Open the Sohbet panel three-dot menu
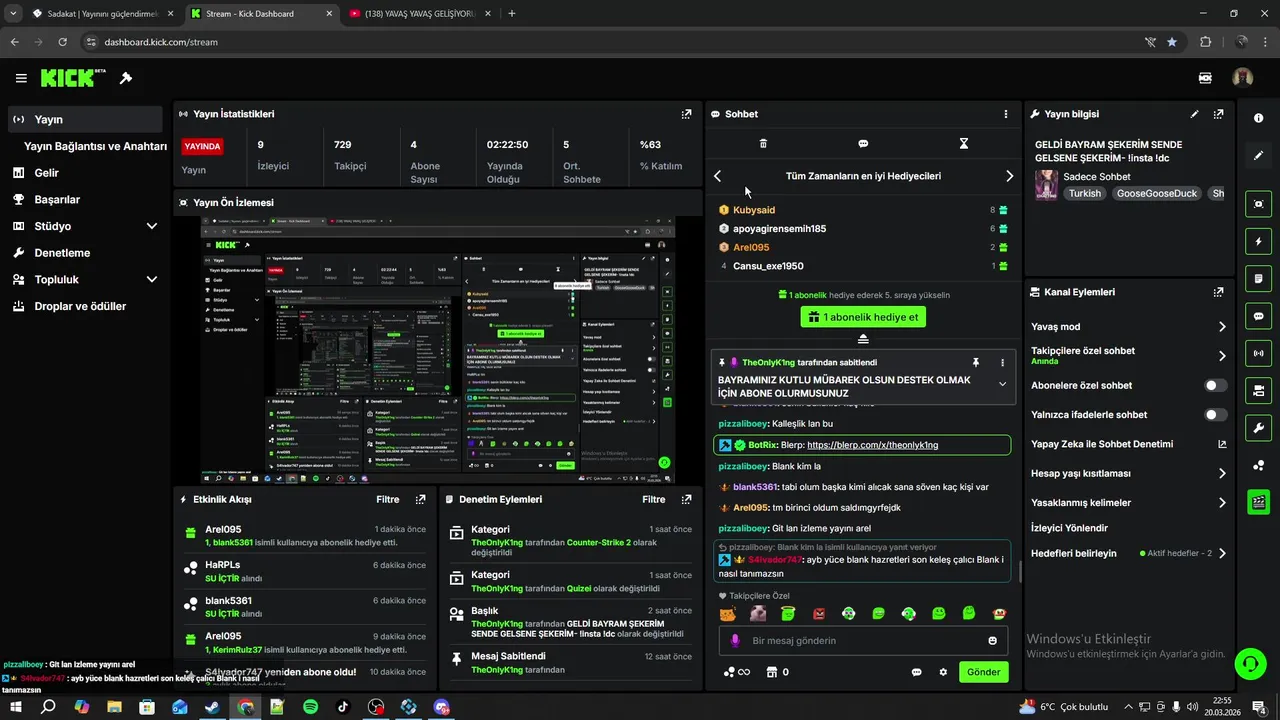This screenshot has height=720, width=1280. [x=1006, y=114]
